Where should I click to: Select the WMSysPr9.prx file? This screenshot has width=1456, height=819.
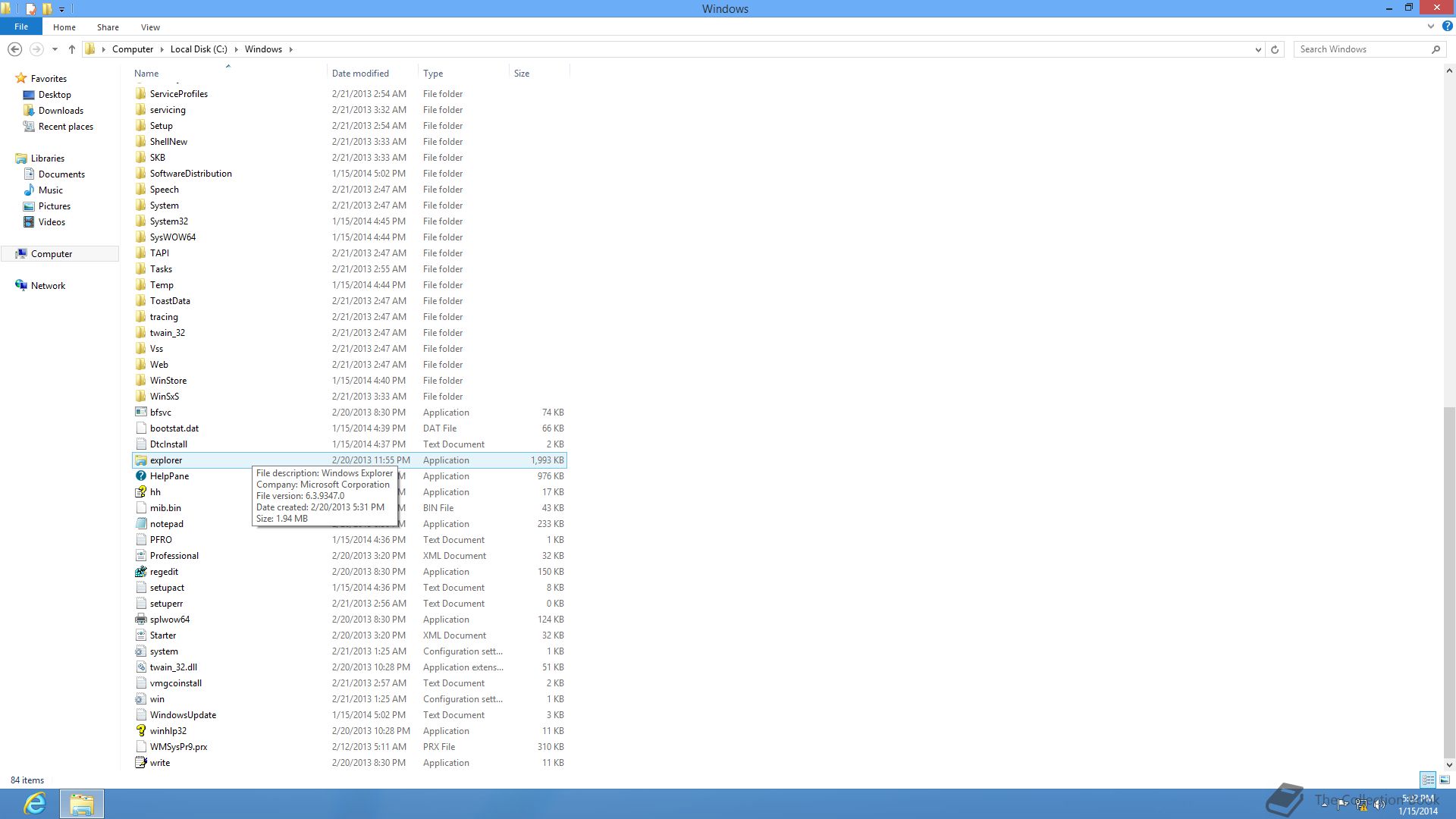pos(178,747)
